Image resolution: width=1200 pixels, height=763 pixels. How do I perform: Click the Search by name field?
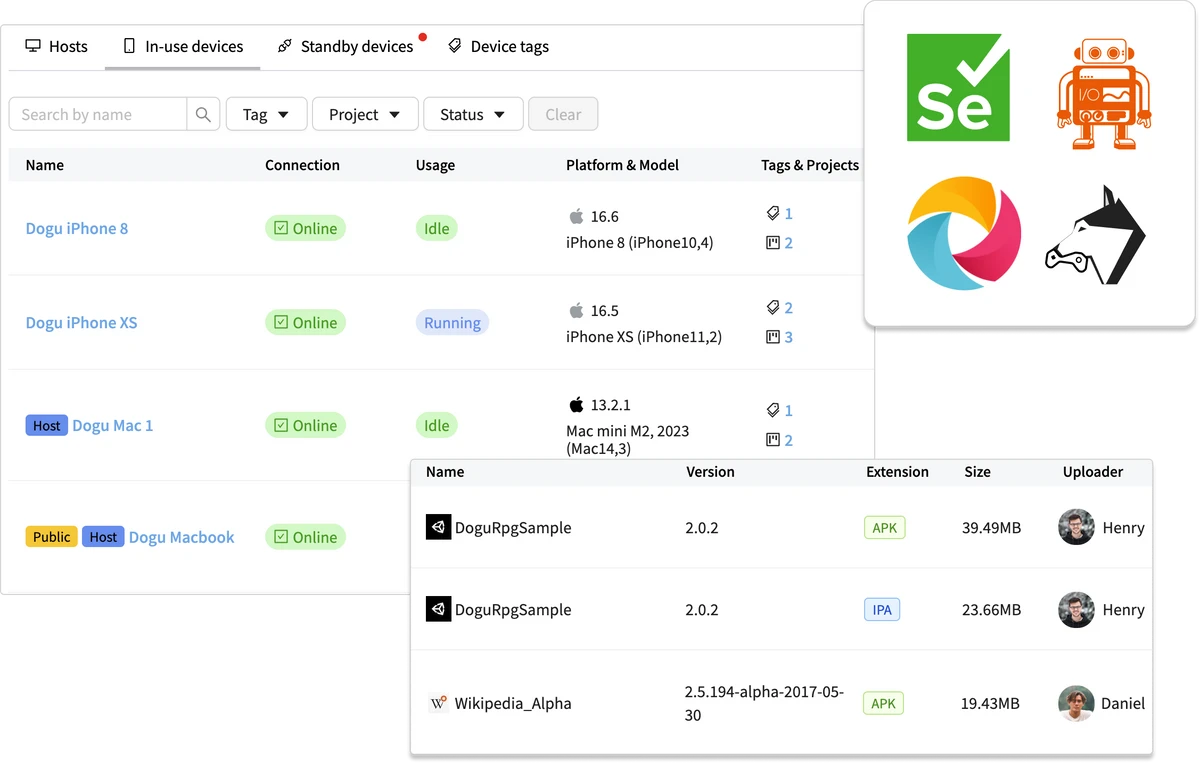[x=98, y=114]
